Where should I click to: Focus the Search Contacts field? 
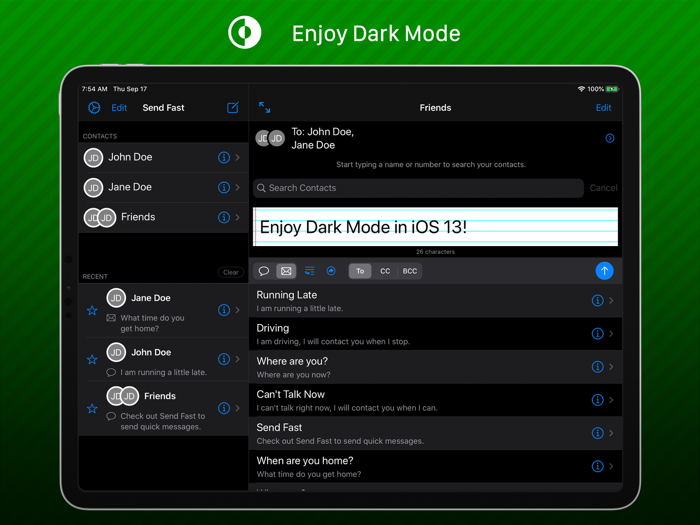pos(418,188)
